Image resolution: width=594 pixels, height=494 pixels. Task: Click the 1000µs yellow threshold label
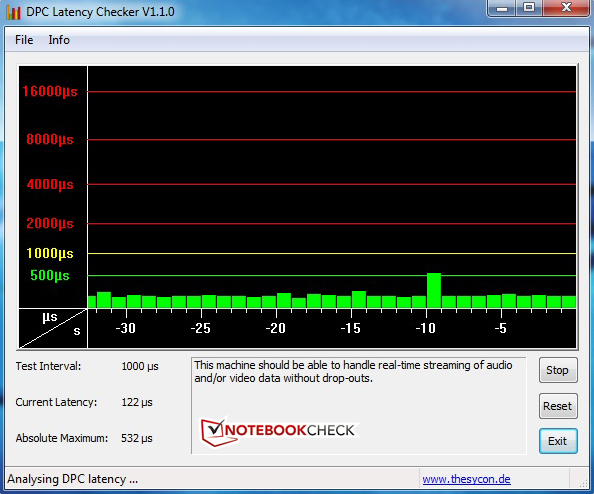(x=50, y=253)
